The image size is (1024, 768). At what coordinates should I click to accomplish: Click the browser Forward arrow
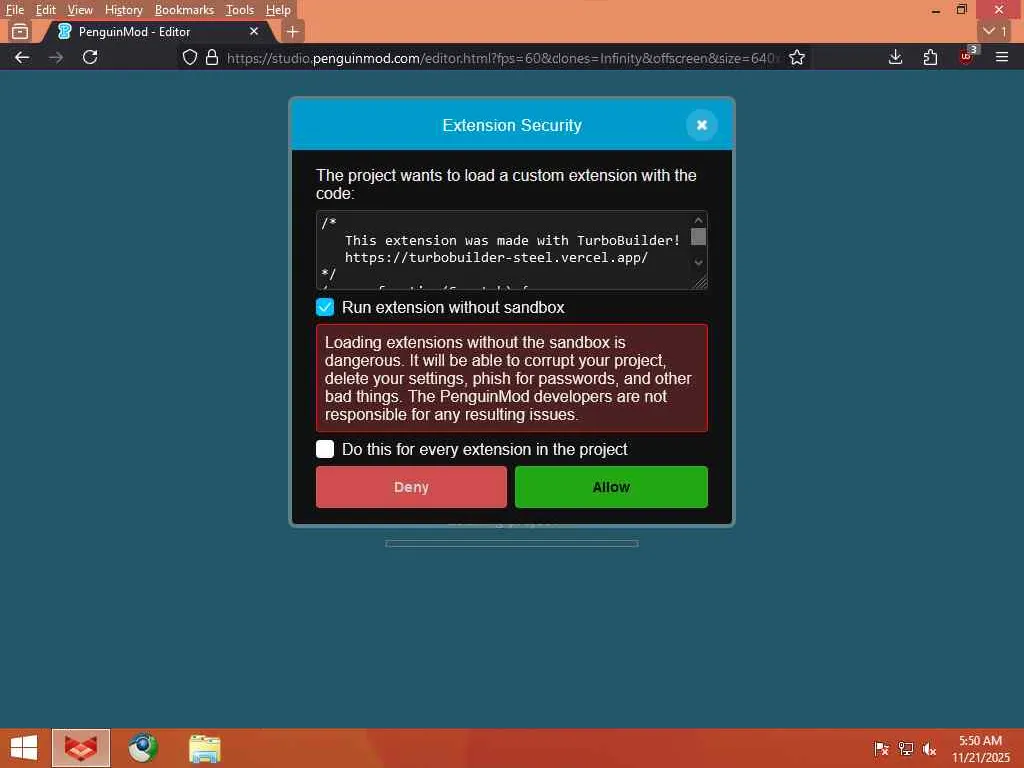(56, 57)
